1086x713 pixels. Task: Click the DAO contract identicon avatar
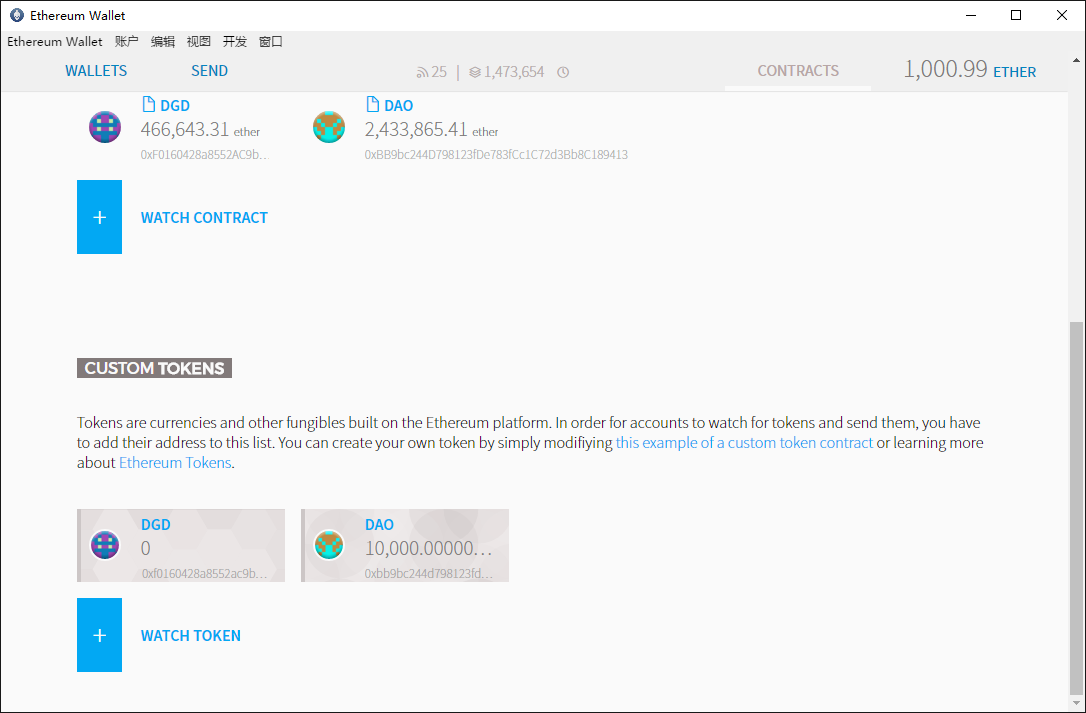(329, 127)
